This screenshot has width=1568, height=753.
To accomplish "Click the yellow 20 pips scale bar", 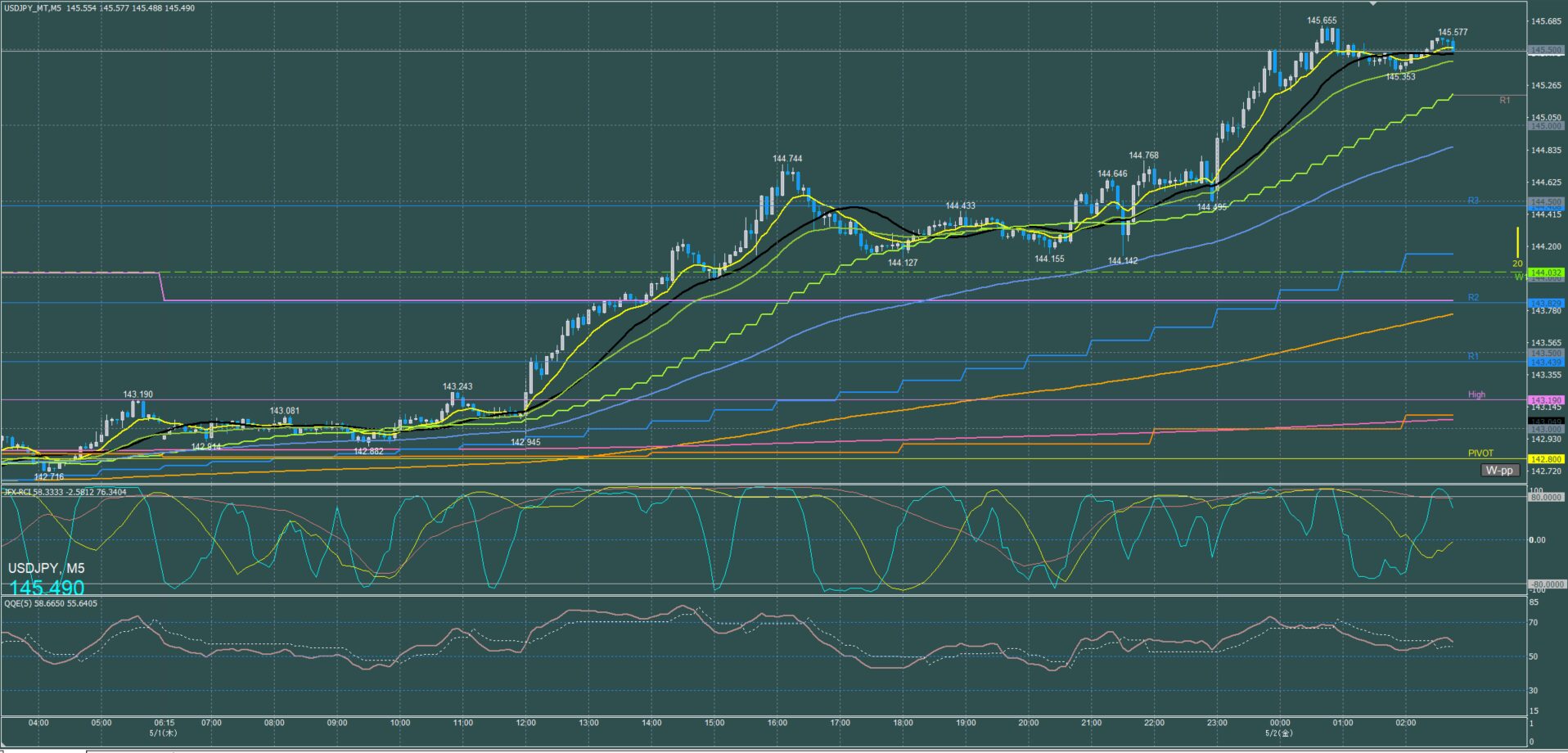I will (x=1517, y=243).
